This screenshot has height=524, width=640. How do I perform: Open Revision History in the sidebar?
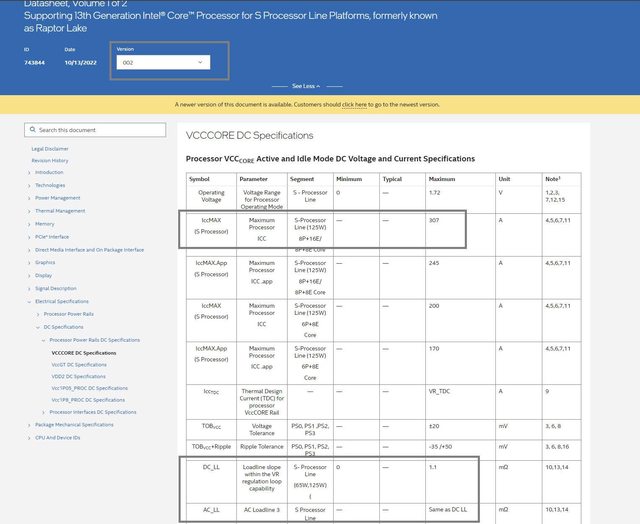pos(50,160)
